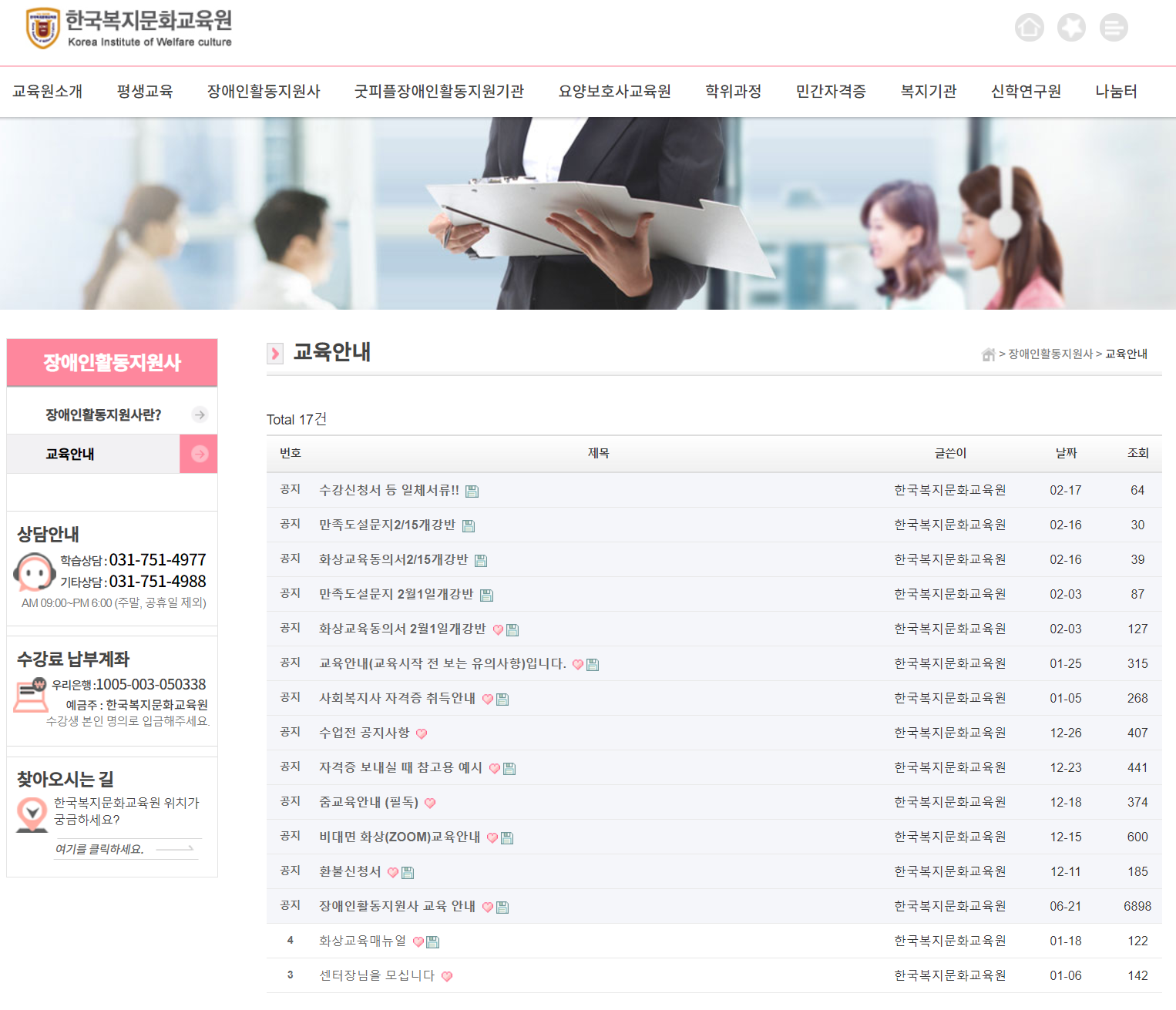
Task: Click the bank account icon under 수강료 납부계좌
Action: coord(31,695)
